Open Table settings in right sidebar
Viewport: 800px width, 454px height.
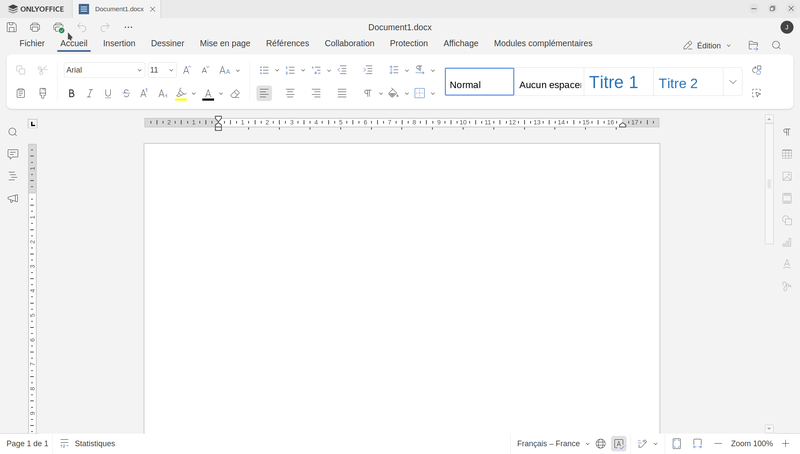787,154
